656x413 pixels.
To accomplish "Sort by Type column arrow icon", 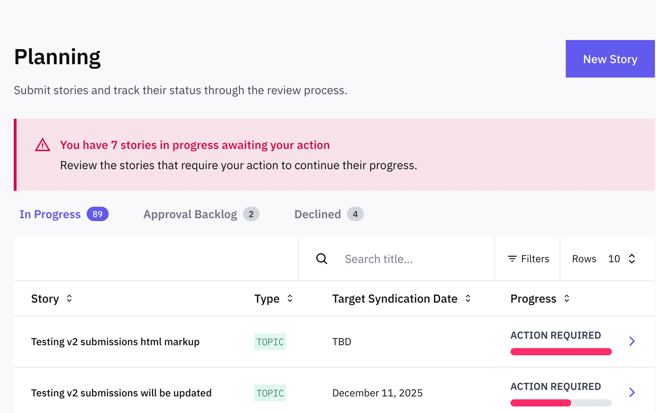I will click(x=290, y=299).
